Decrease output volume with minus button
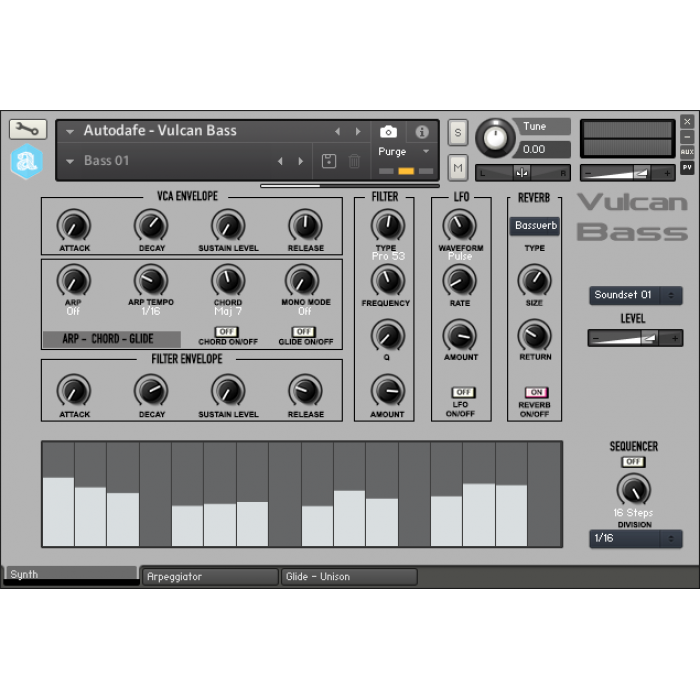700x700 pixels. 588,173
